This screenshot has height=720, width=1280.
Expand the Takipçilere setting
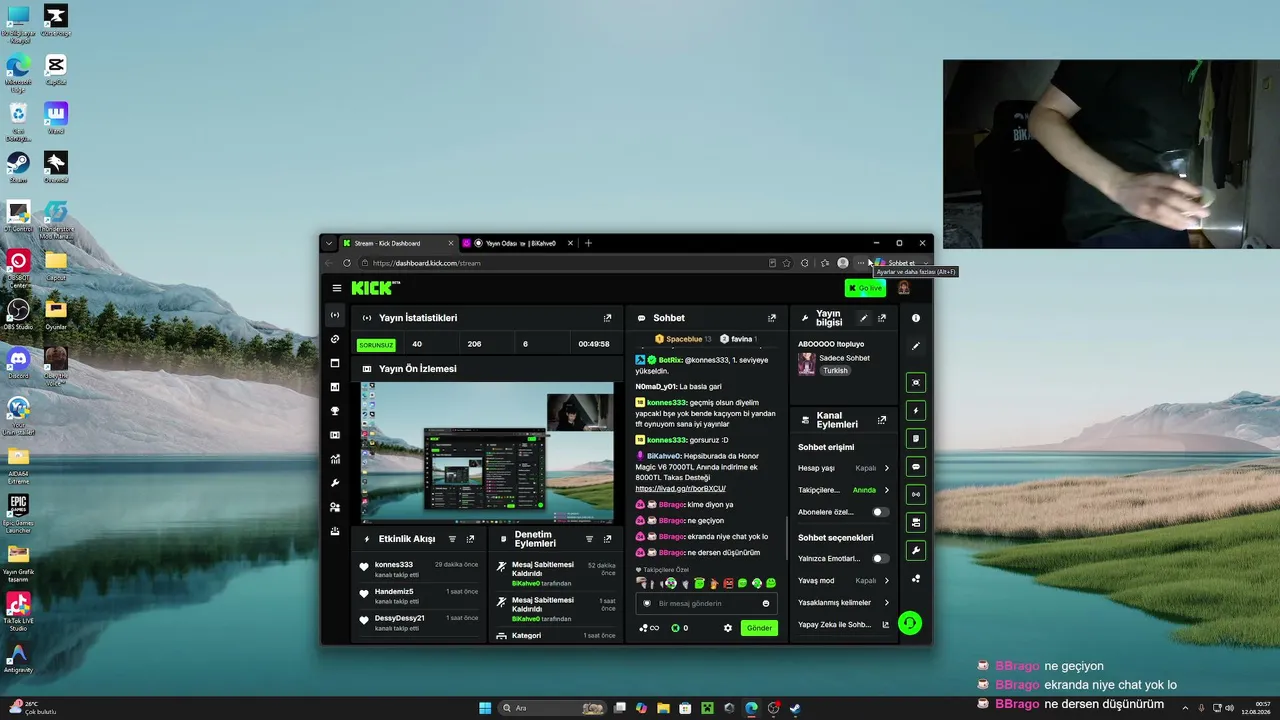pyautogui.click(x=843, y=490)
